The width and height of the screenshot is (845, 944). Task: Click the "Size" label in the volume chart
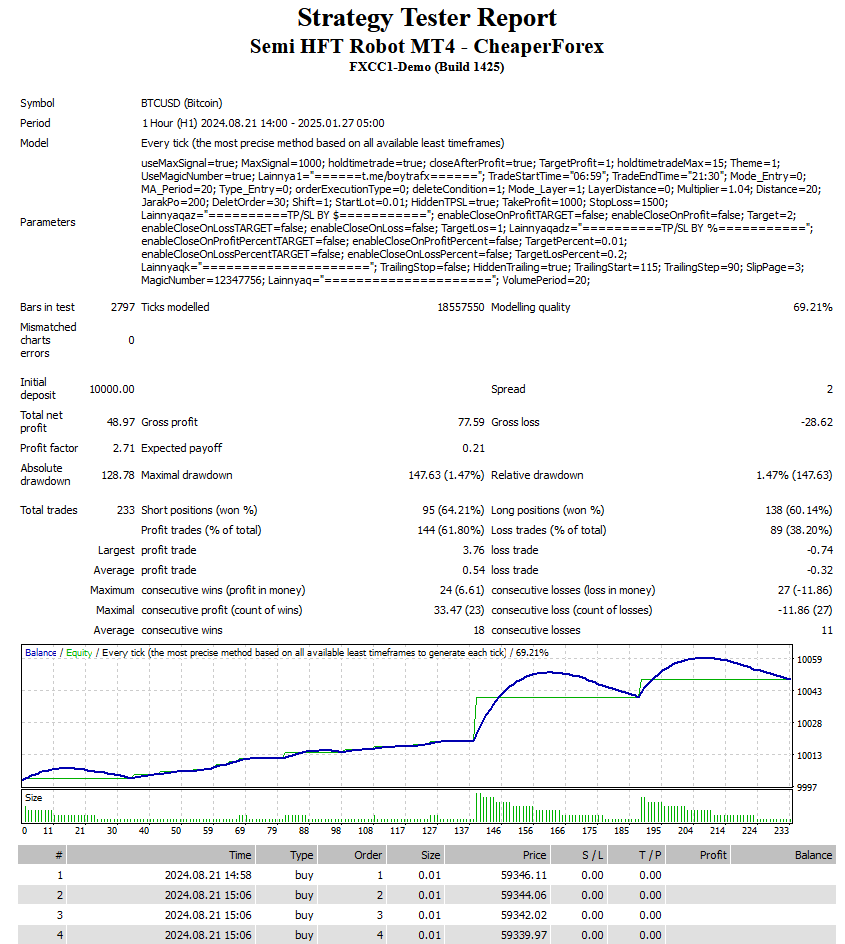click(x=34, y=798)
